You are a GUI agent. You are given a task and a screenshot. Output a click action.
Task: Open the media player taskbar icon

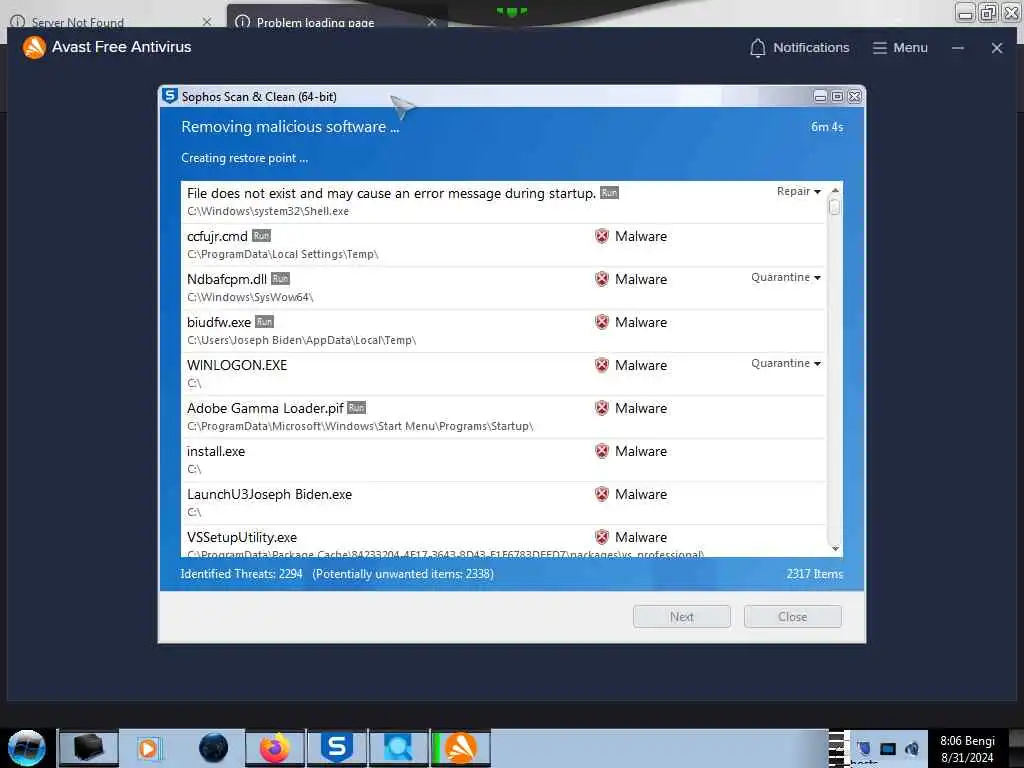click(148, 748)
